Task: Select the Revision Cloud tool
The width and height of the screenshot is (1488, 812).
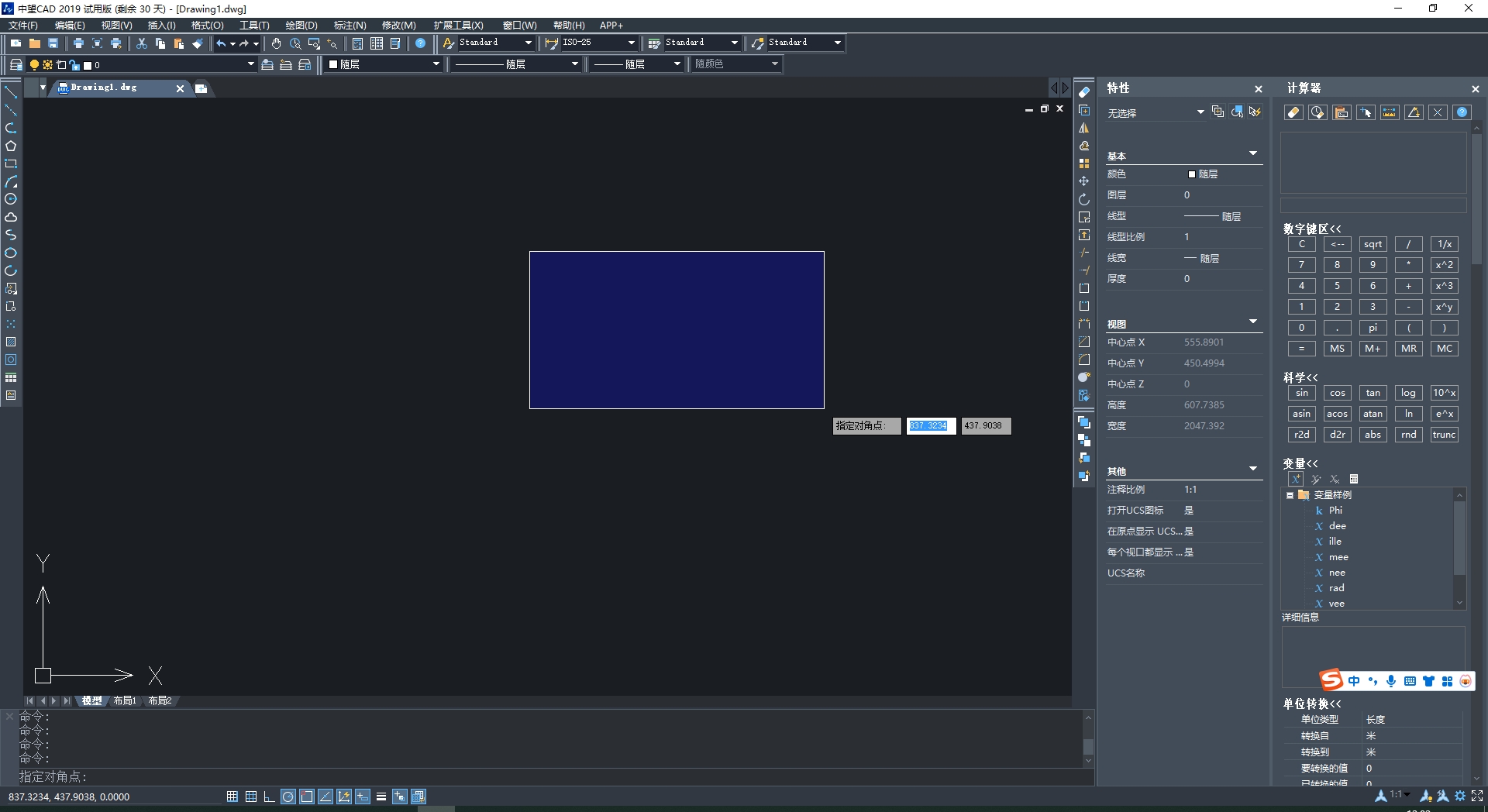Action: point(11,217)
